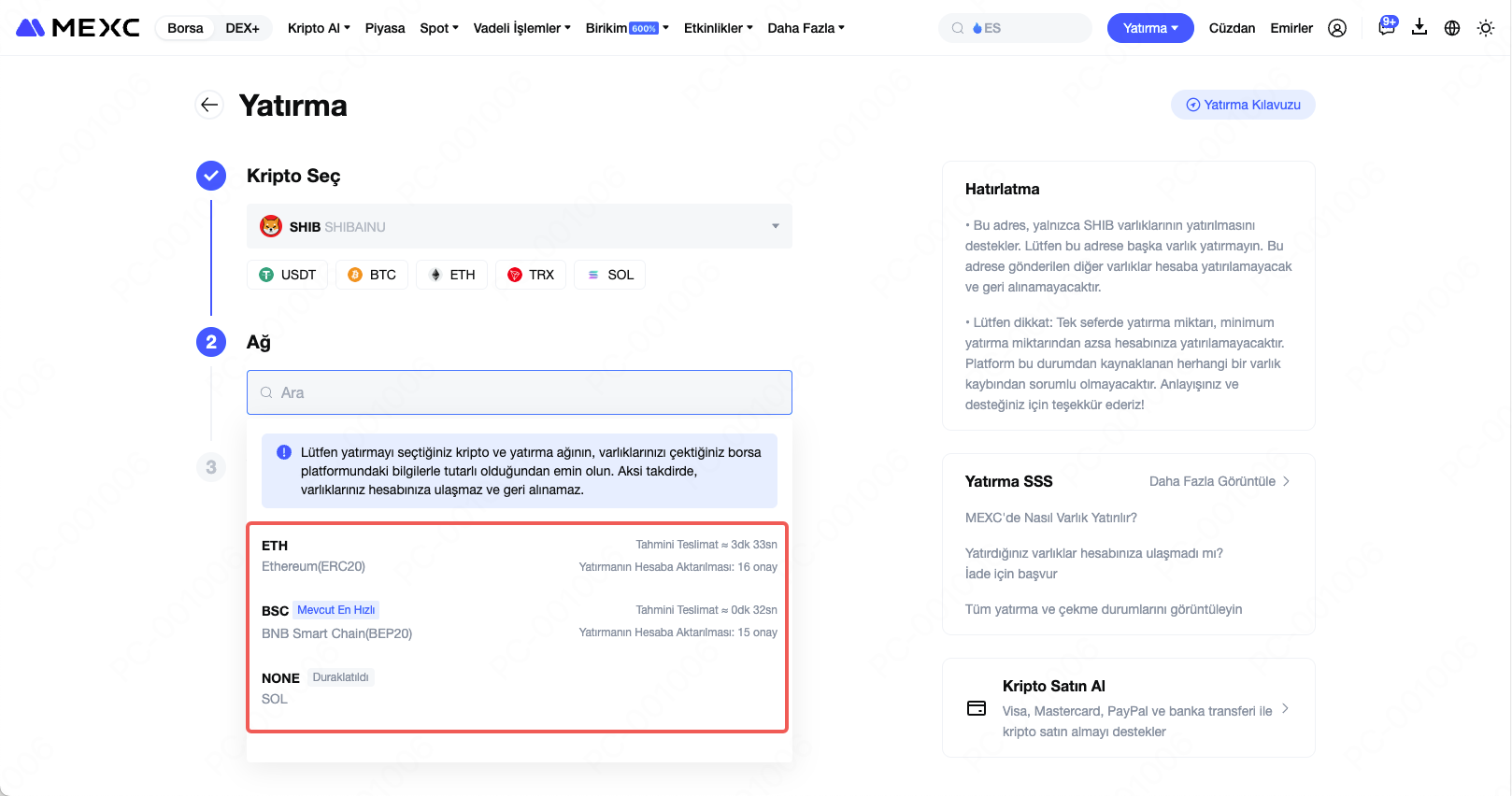Open the SHIB crypto selection dropdown
1512x796 pixels.
520,226
